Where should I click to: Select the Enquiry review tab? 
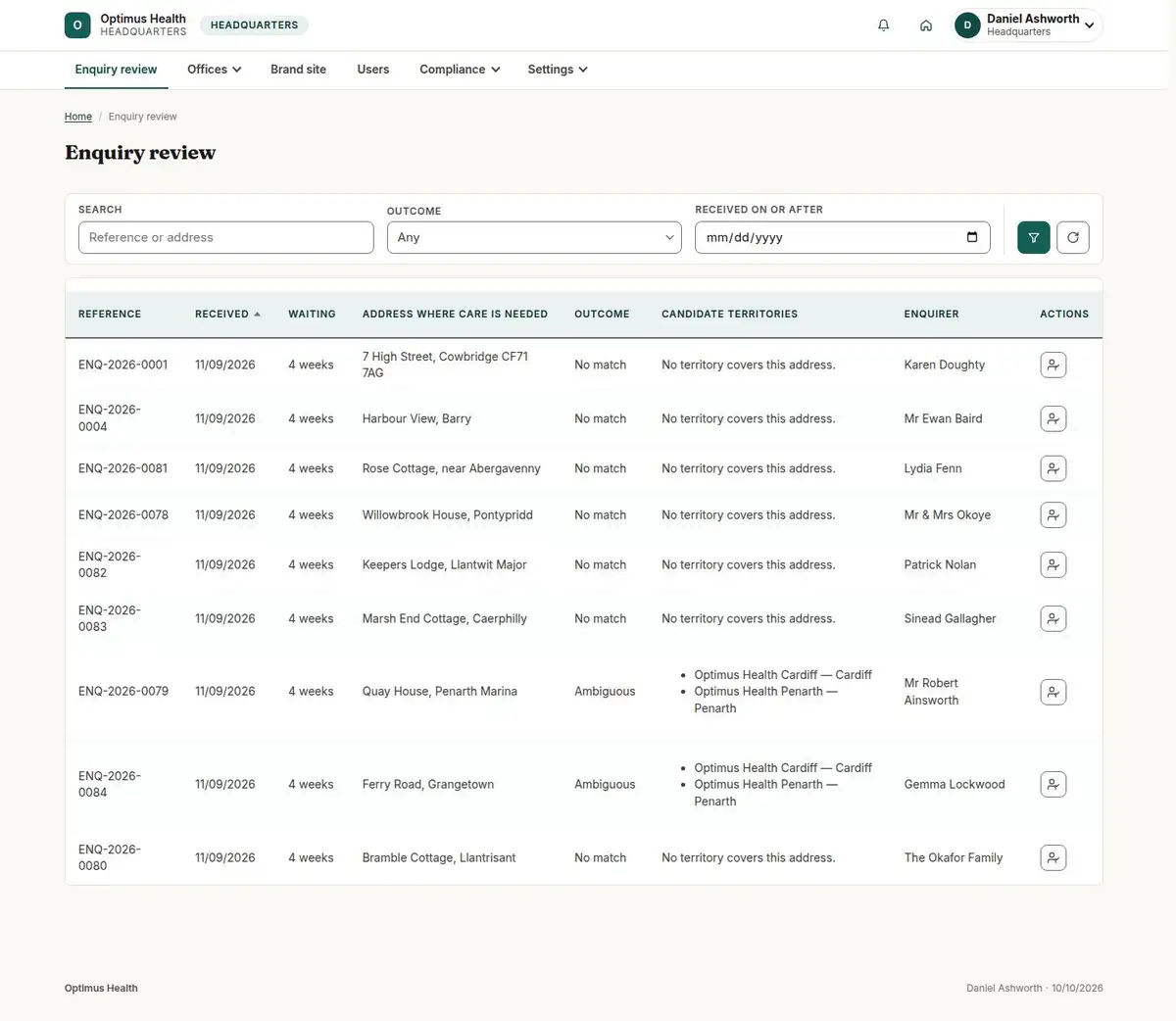pyautogui.click(x=116, y=70)
